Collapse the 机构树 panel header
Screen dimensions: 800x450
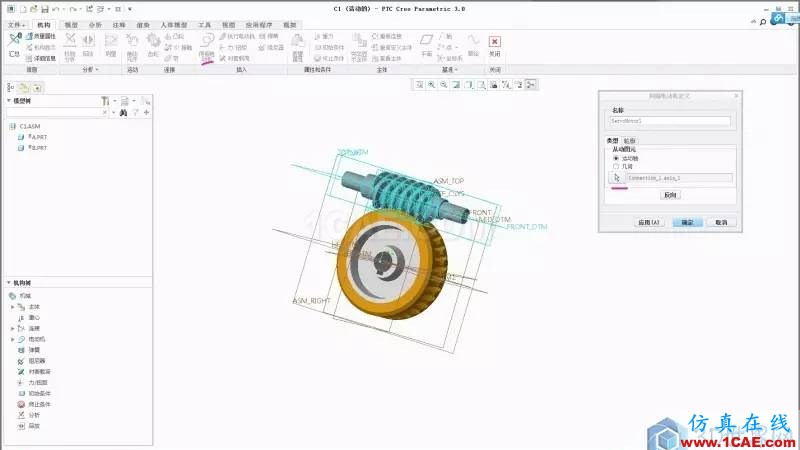9,283
